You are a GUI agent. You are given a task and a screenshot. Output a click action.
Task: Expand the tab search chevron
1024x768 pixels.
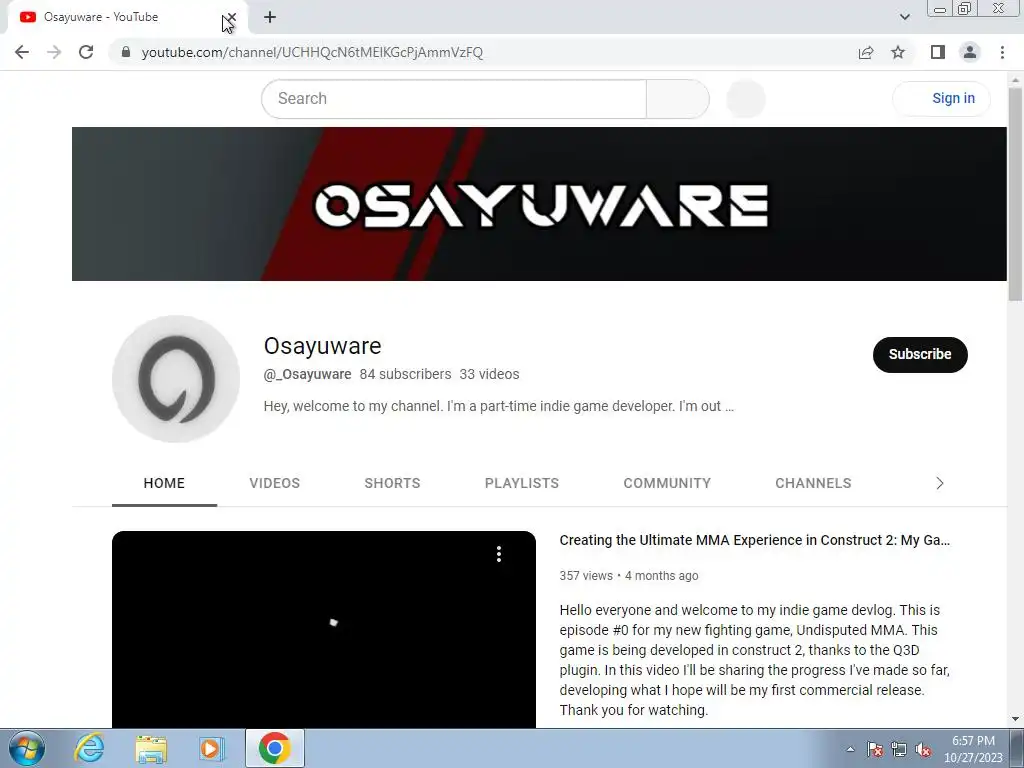click(904, 17)
